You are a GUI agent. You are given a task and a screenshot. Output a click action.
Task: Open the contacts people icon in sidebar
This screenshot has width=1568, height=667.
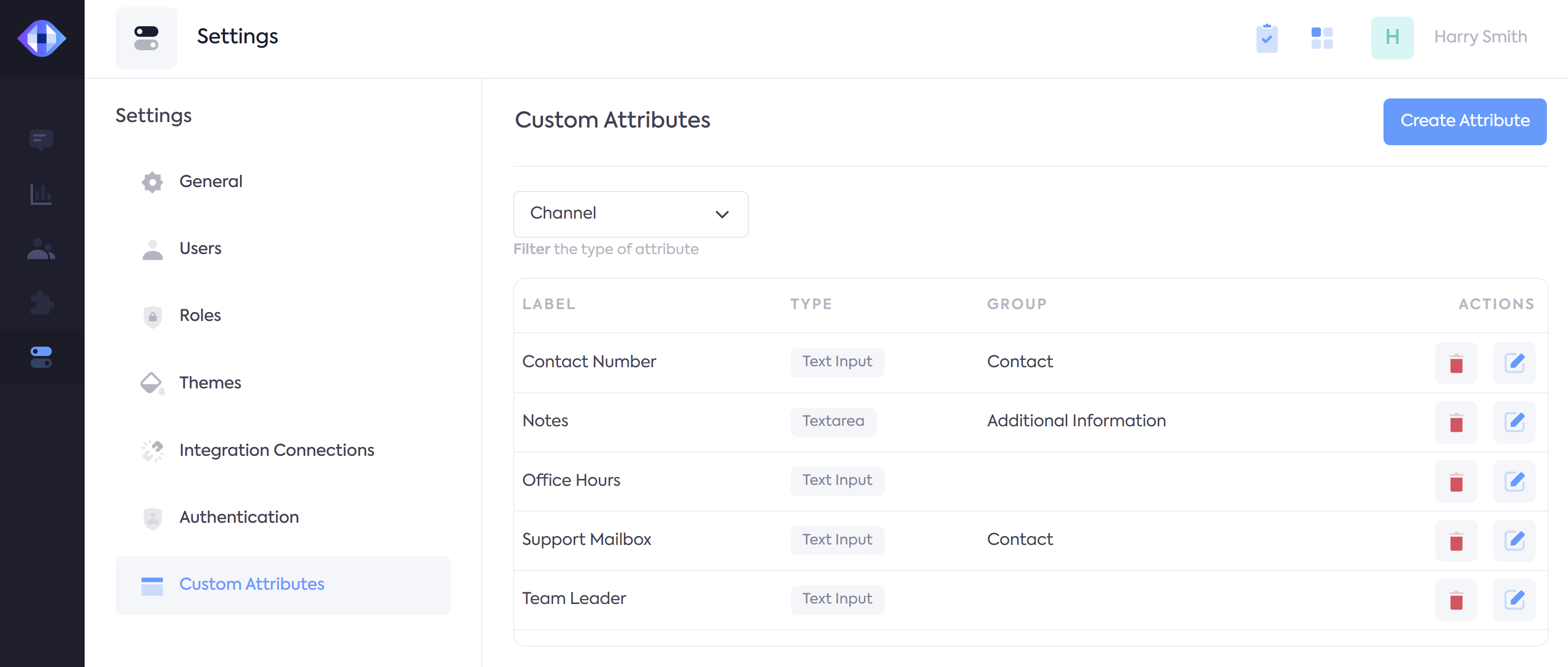point(41,249)
